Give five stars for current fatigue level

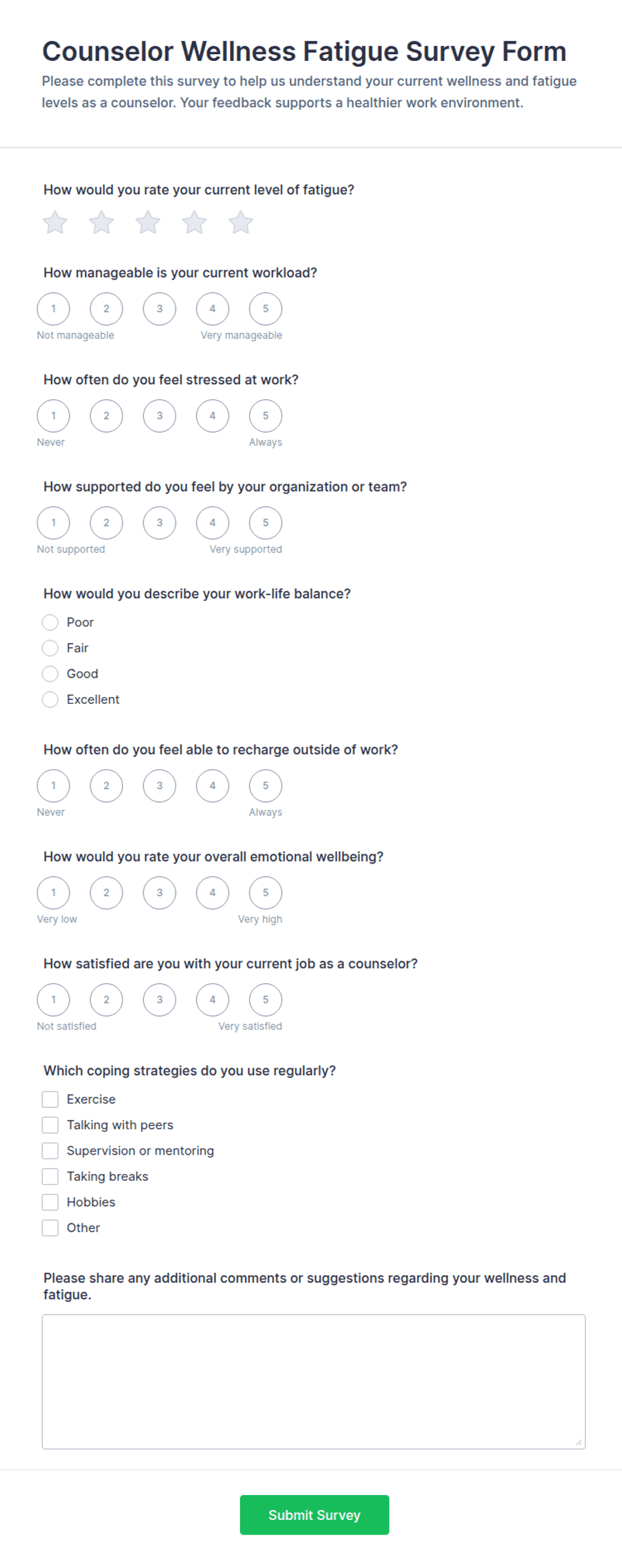click(x=241, y=223)
